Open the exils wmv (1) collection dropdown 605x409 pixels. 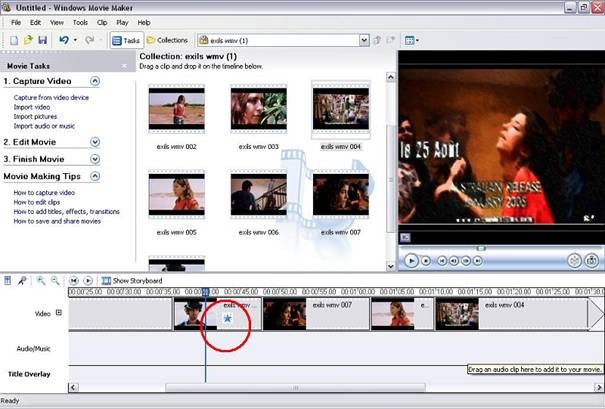pos(364,40)
